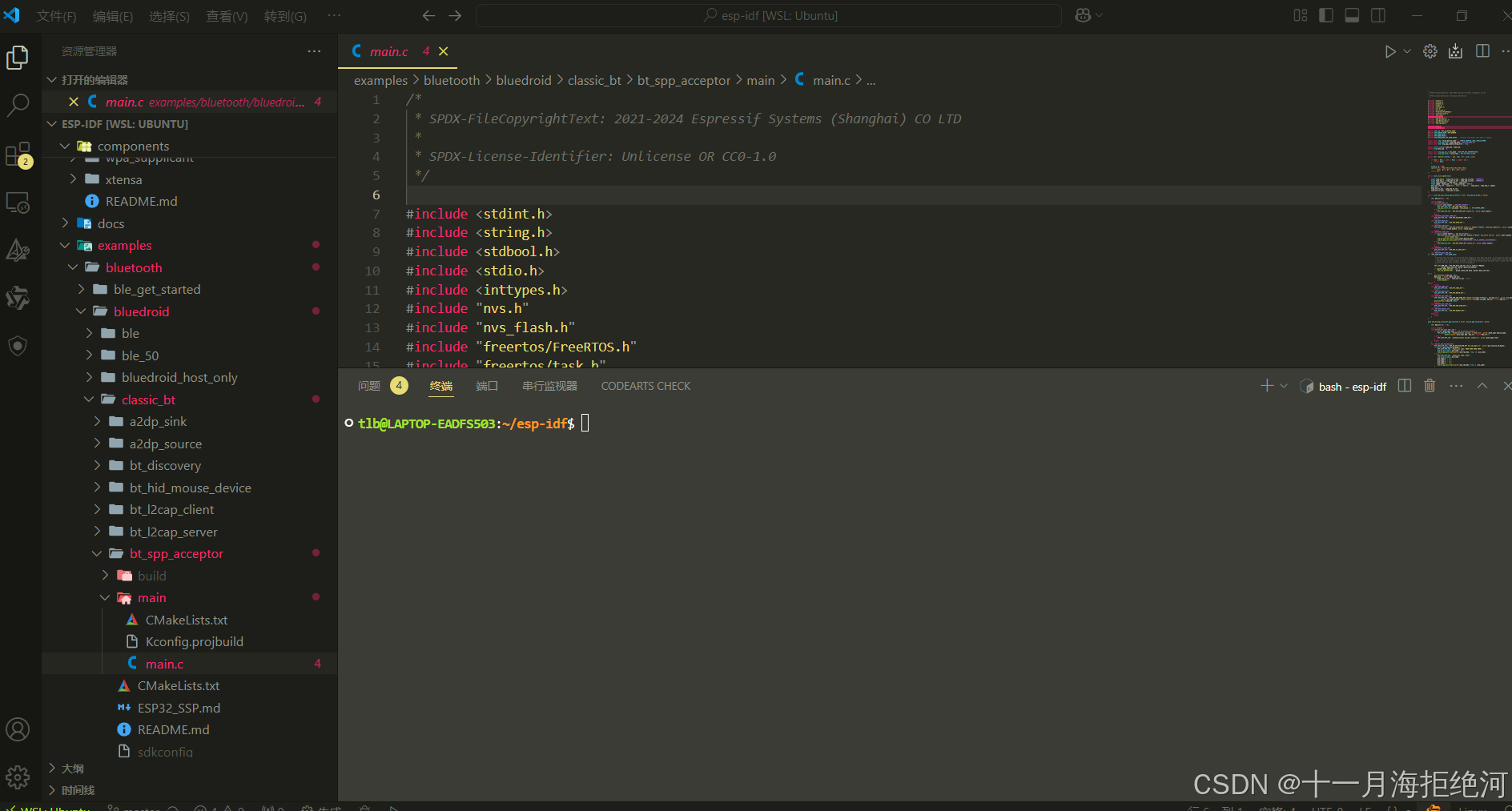This screenshot has height=811, width=1512.
Task: Switch to the 问题 problems tab
Action: pyautogui.click(x=369, y=386)
